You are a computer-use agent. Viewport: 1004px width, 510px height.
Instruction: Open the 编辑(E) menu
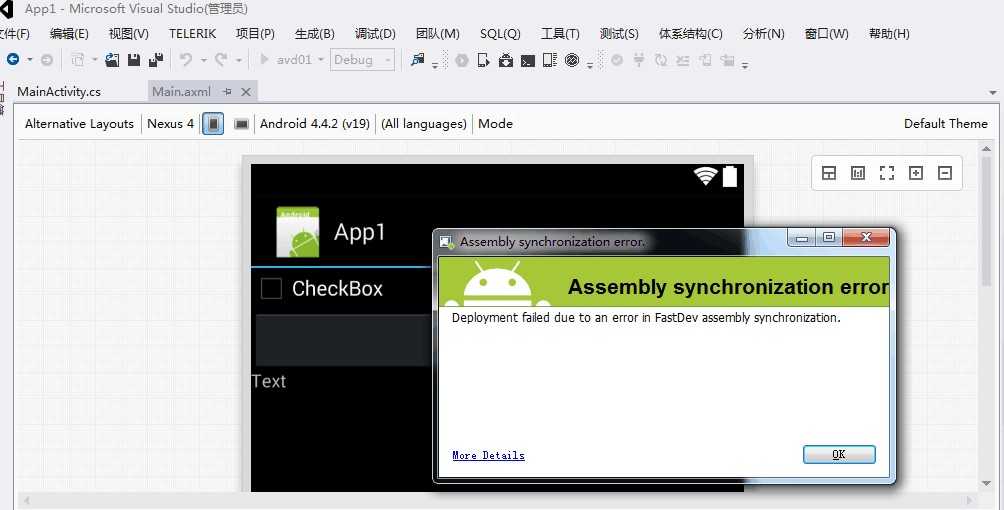point(69,34)
